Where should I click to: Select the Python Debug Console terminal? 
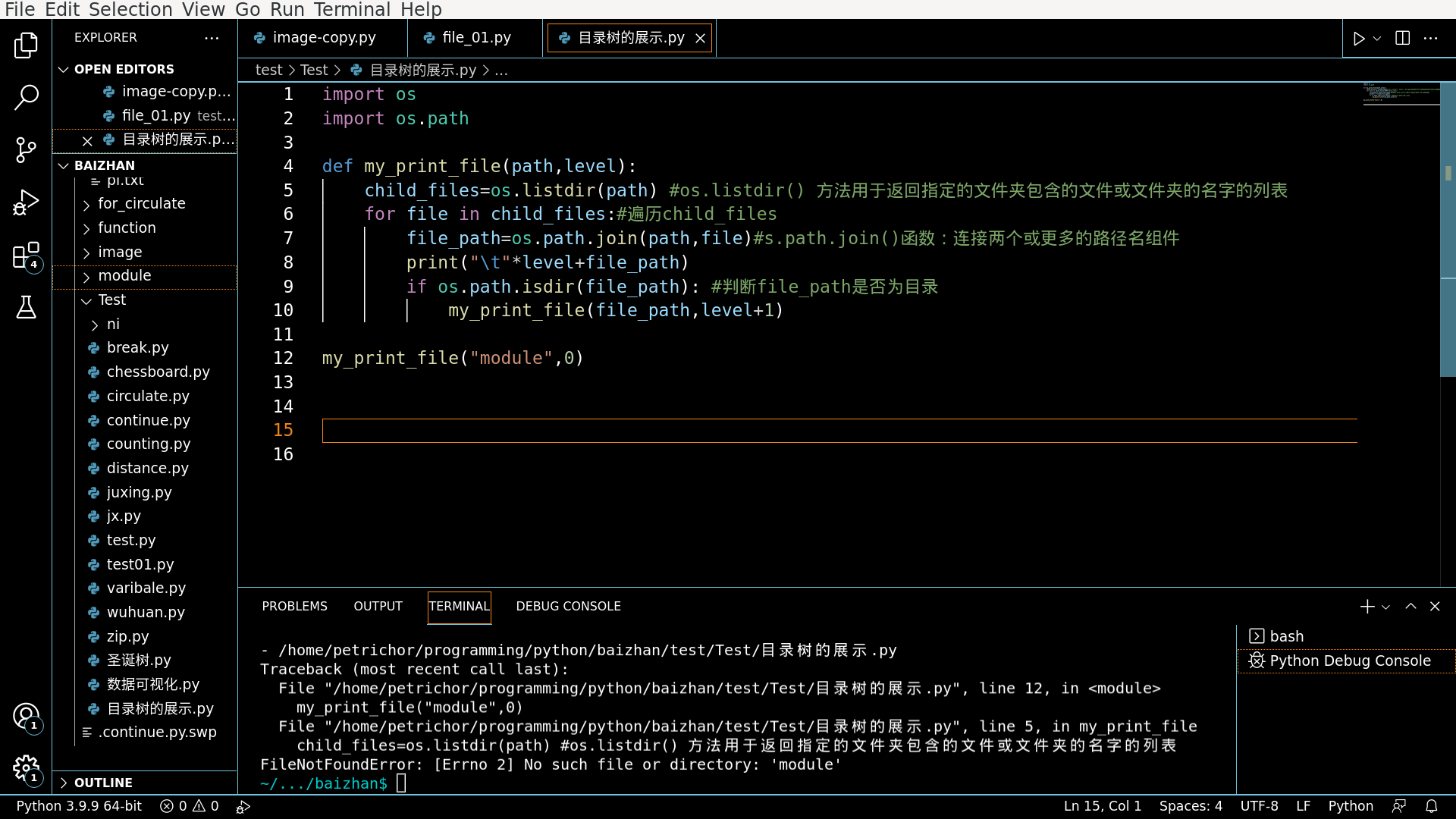click(x=1346, y=661)
